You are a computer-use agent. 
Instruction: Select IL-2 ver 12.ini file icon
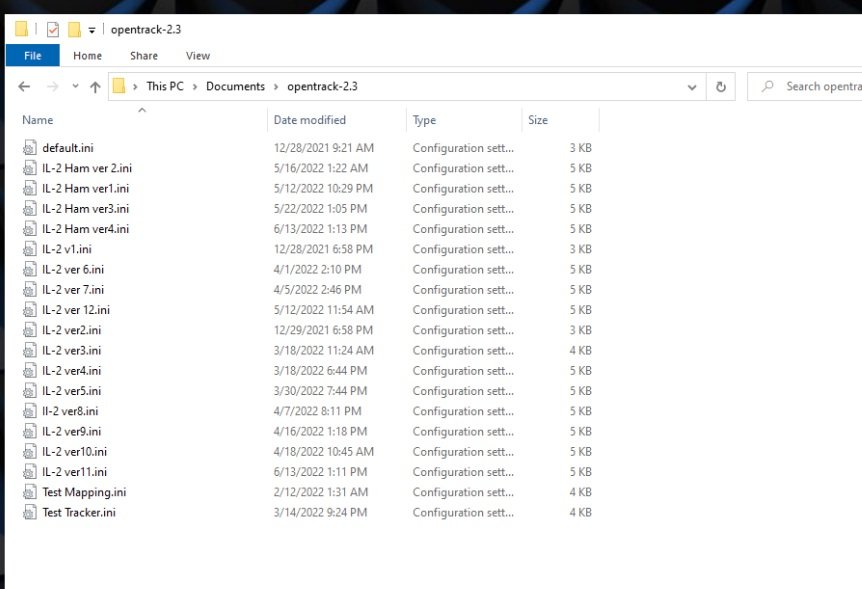(30, 310)
